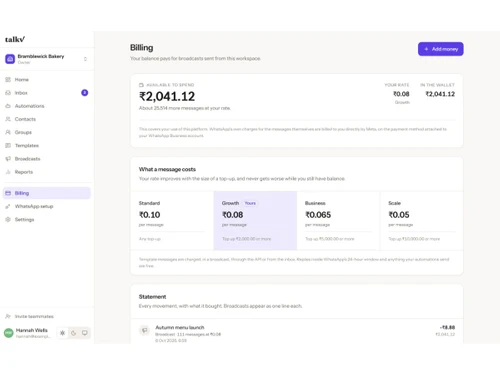Click the Autumn menu launch broadcast icon

tap(144, 330)
